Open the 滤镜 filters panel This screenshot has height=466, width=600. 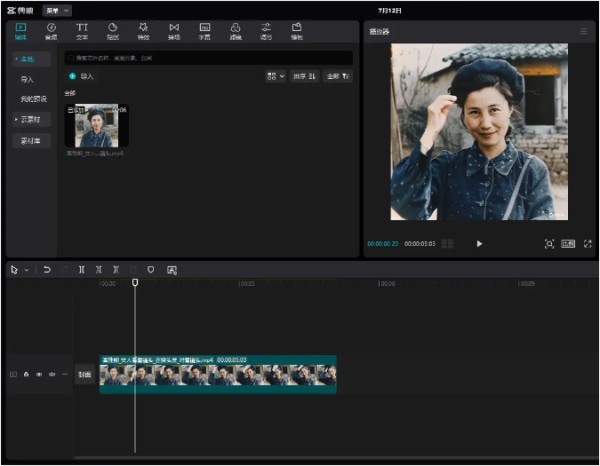tap(235, 31)
